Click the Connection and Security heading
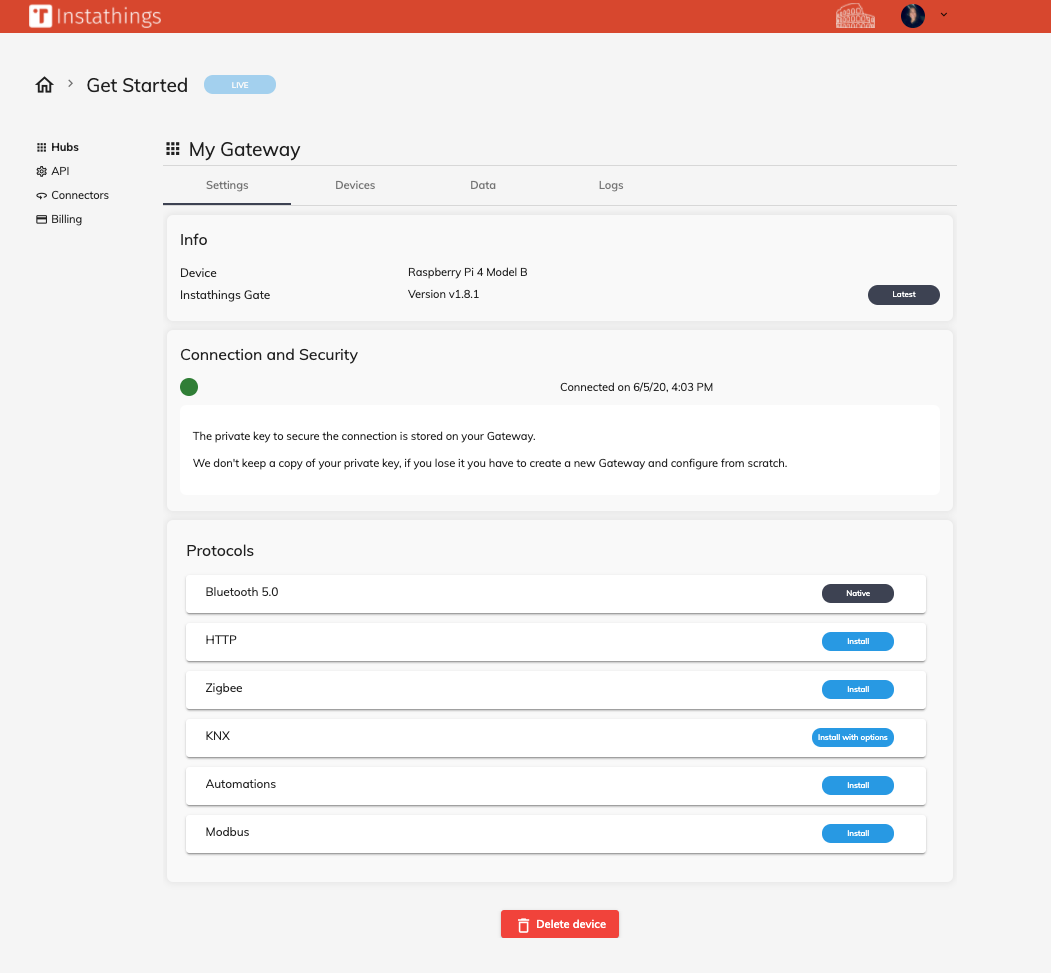Image resolution: width=1051 pixels, height=973 pixels. point(269,354)
